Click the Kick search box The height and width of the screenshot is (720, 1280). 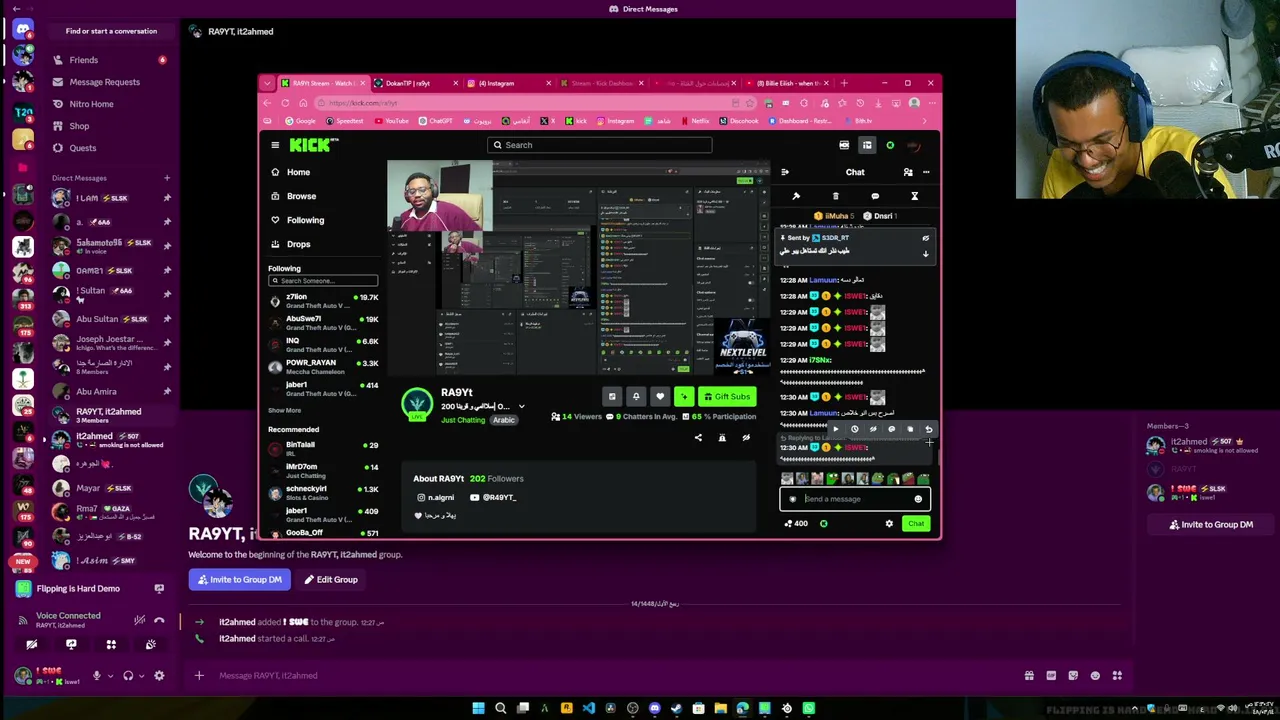coord(600,145)
